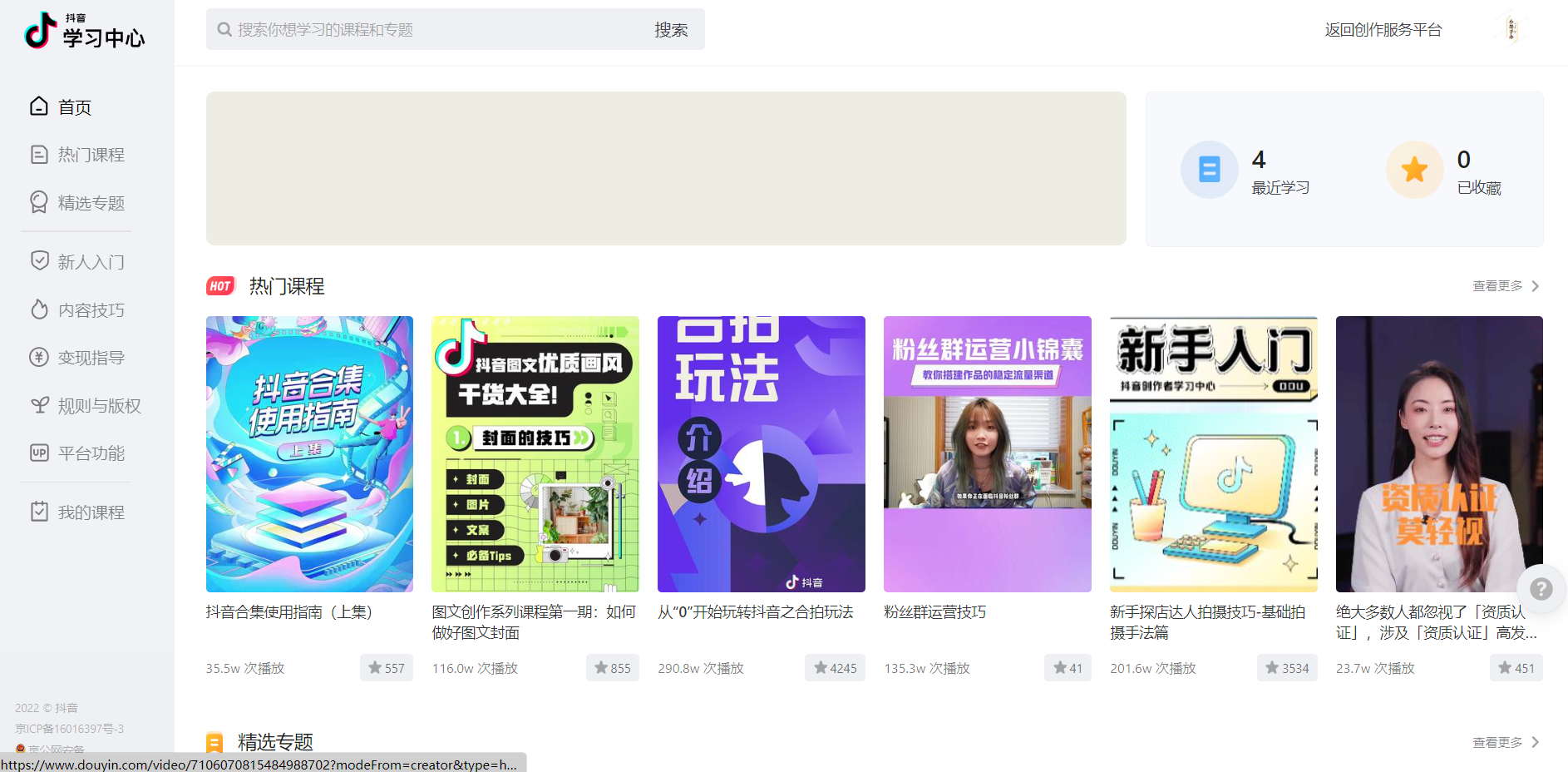Select 首页 in the navigation menu
Image resolution: width=1568 pixels, height=772 pixels.
[x=74, y=106]
